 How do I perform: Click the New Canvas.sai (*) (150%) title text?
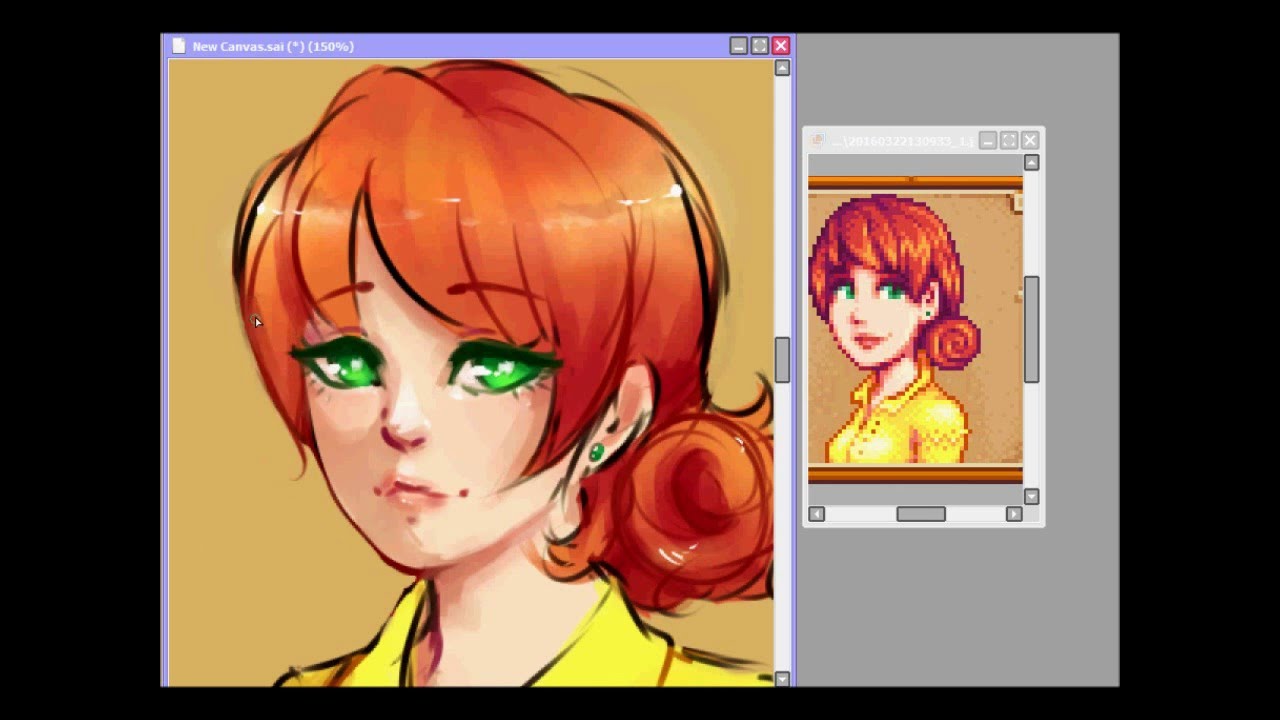point(273,46)
